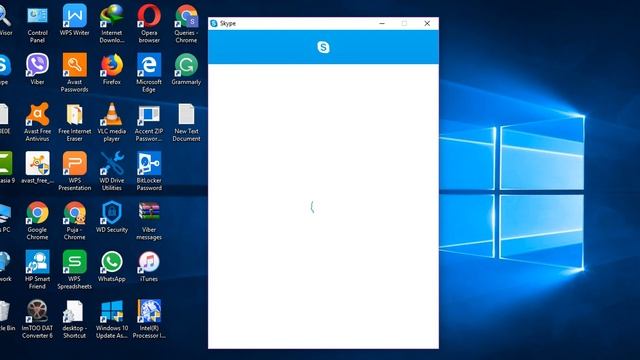Viewport: 640px width, 360px height.
Task: Open the Avast Passwords icon
Action: (x=75, y=65)
